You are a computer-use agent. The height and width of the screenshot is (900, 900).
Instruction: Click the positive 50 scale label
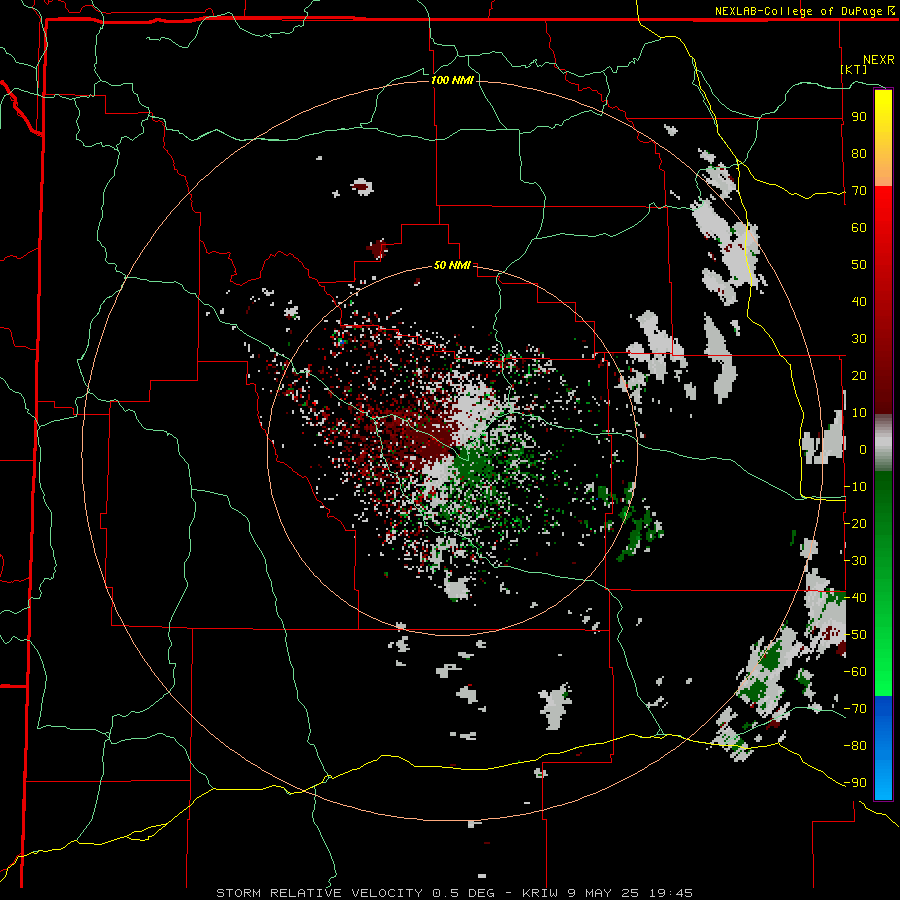point(859,265)
